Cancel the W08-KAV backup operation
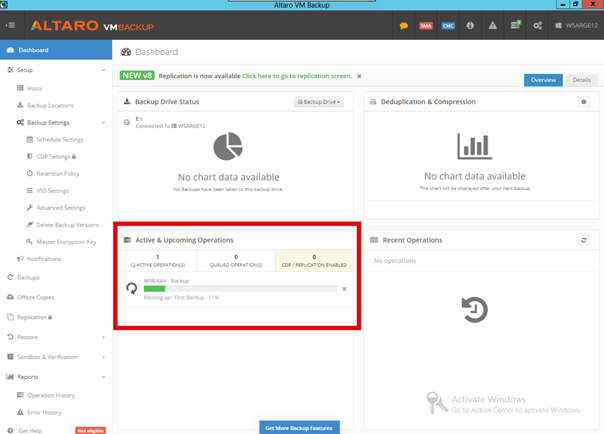604x434 pixels. click(x=344, y=289)
